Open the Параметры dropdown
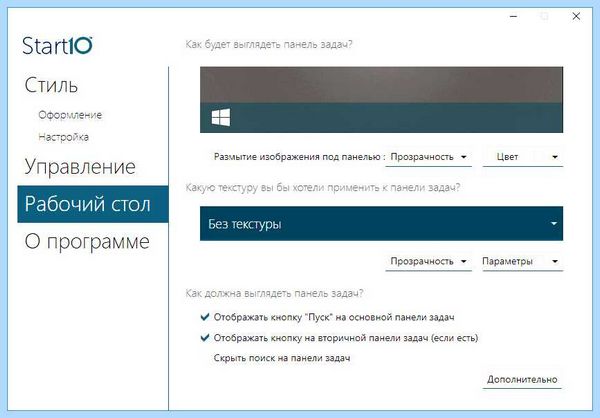 pos(523,262)
